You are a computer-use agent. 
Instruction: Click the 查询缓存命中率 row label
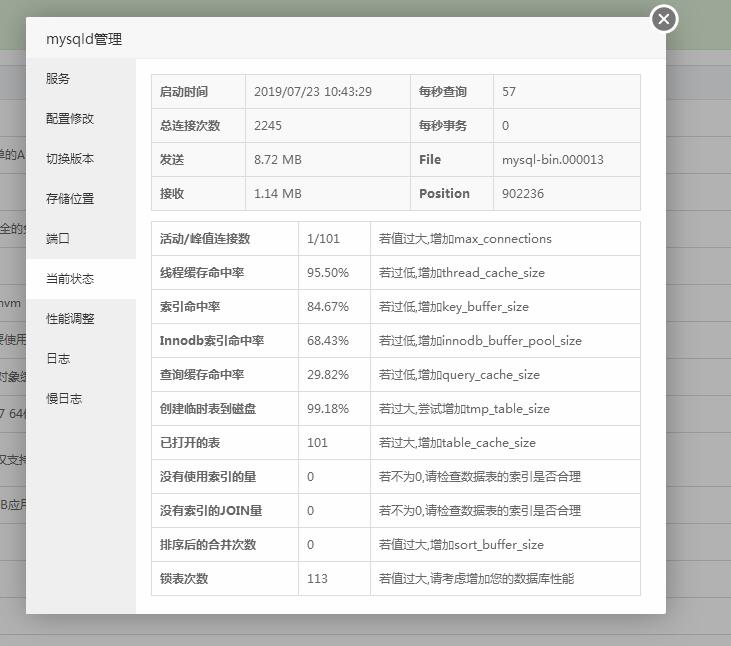[x=202, y=375]
